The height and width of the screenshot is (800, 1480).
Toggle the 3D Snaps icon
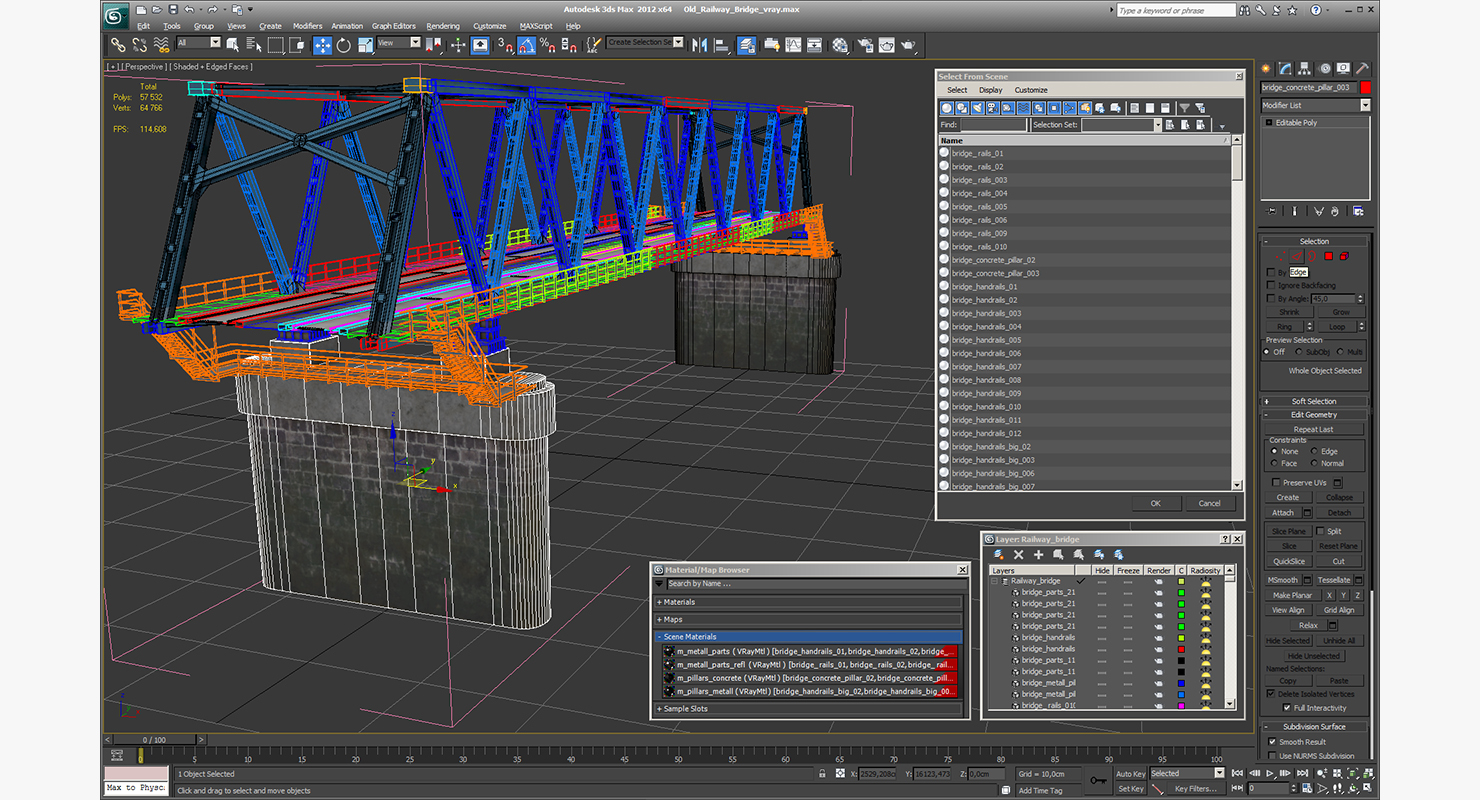506,45
